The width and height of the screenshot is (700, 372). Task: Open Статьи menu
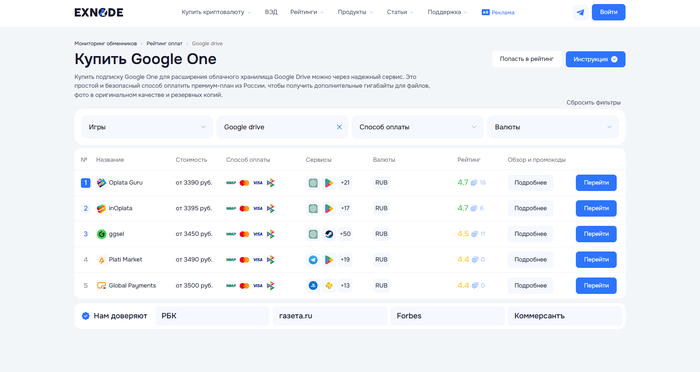(x=400, y=13)
